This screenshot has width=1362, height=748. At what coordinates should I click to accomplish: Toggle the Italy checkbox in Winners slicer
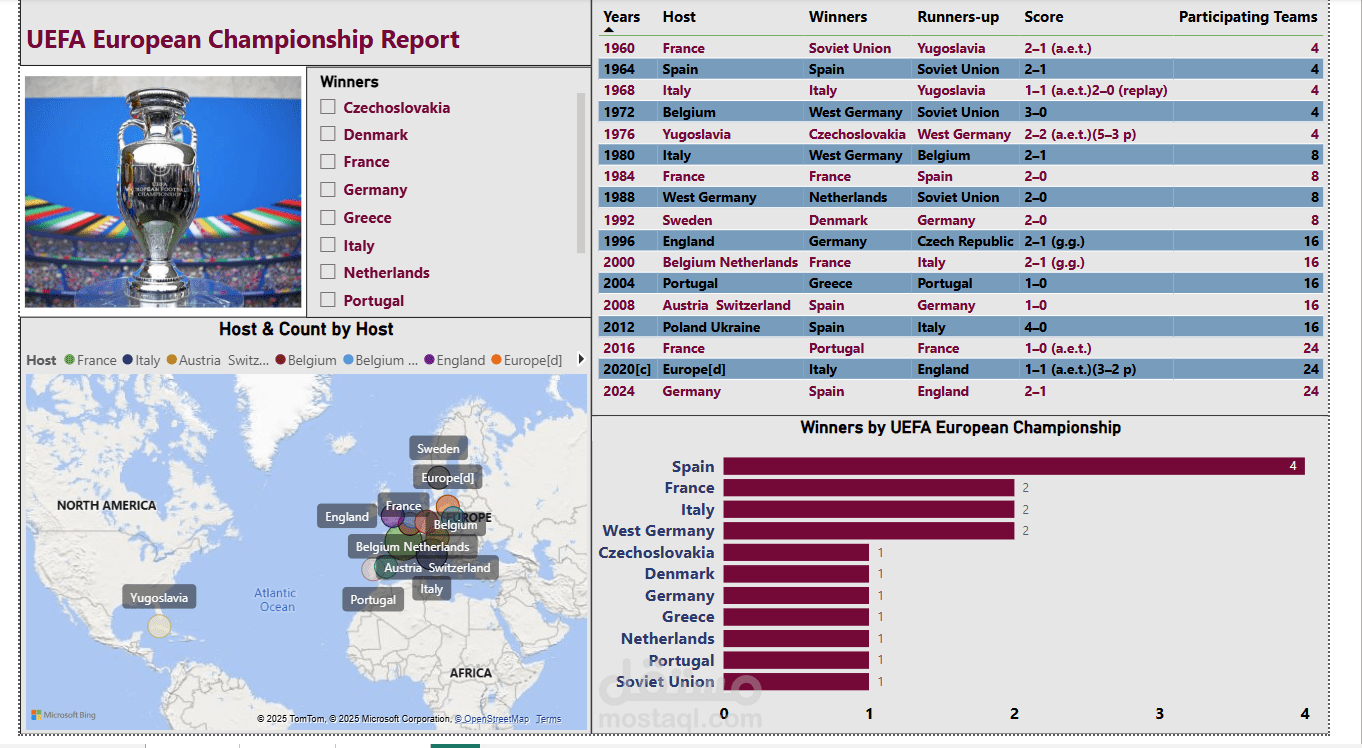[x=327, y=245]
